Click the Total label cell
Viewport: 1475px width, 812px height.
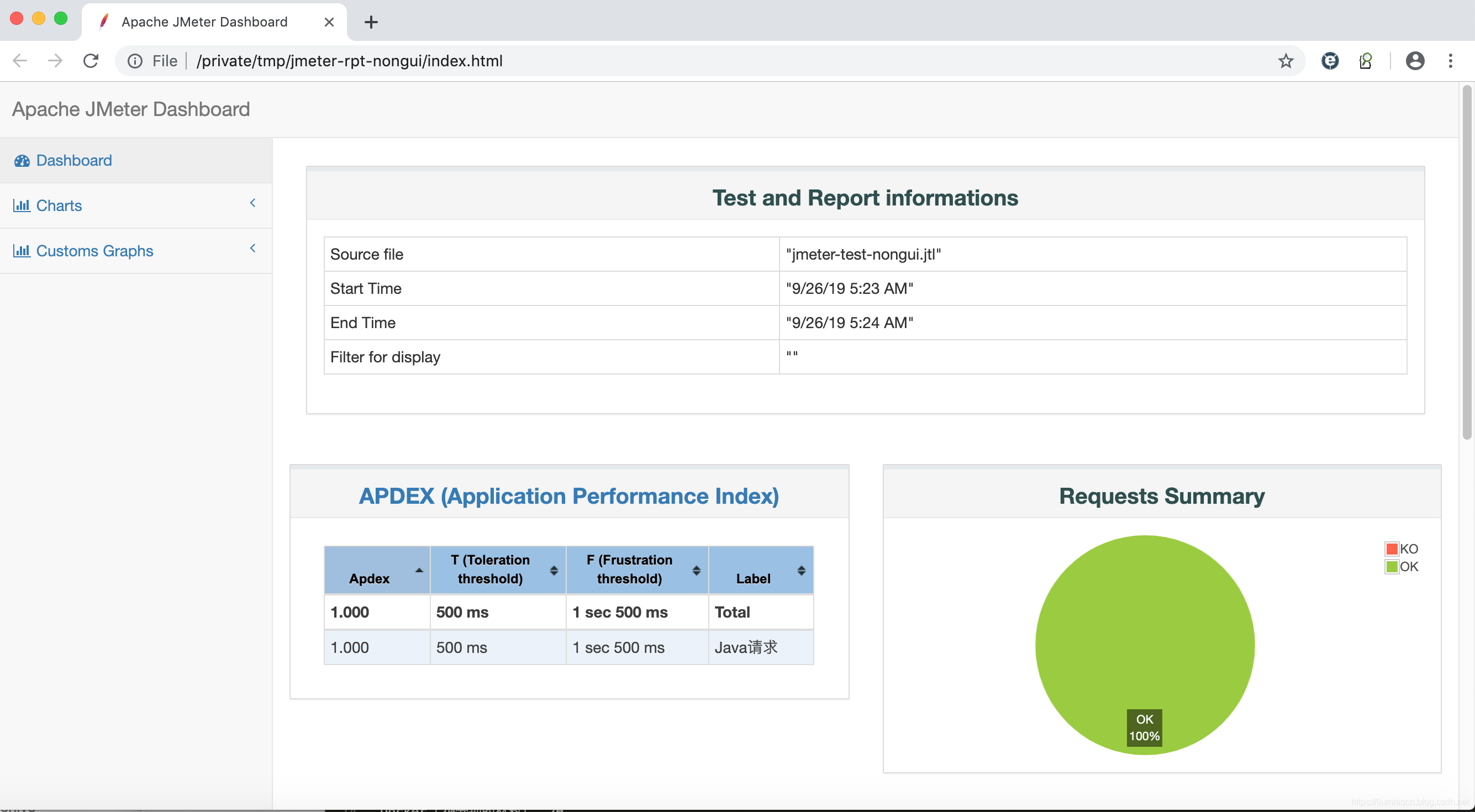click(761, 612)
